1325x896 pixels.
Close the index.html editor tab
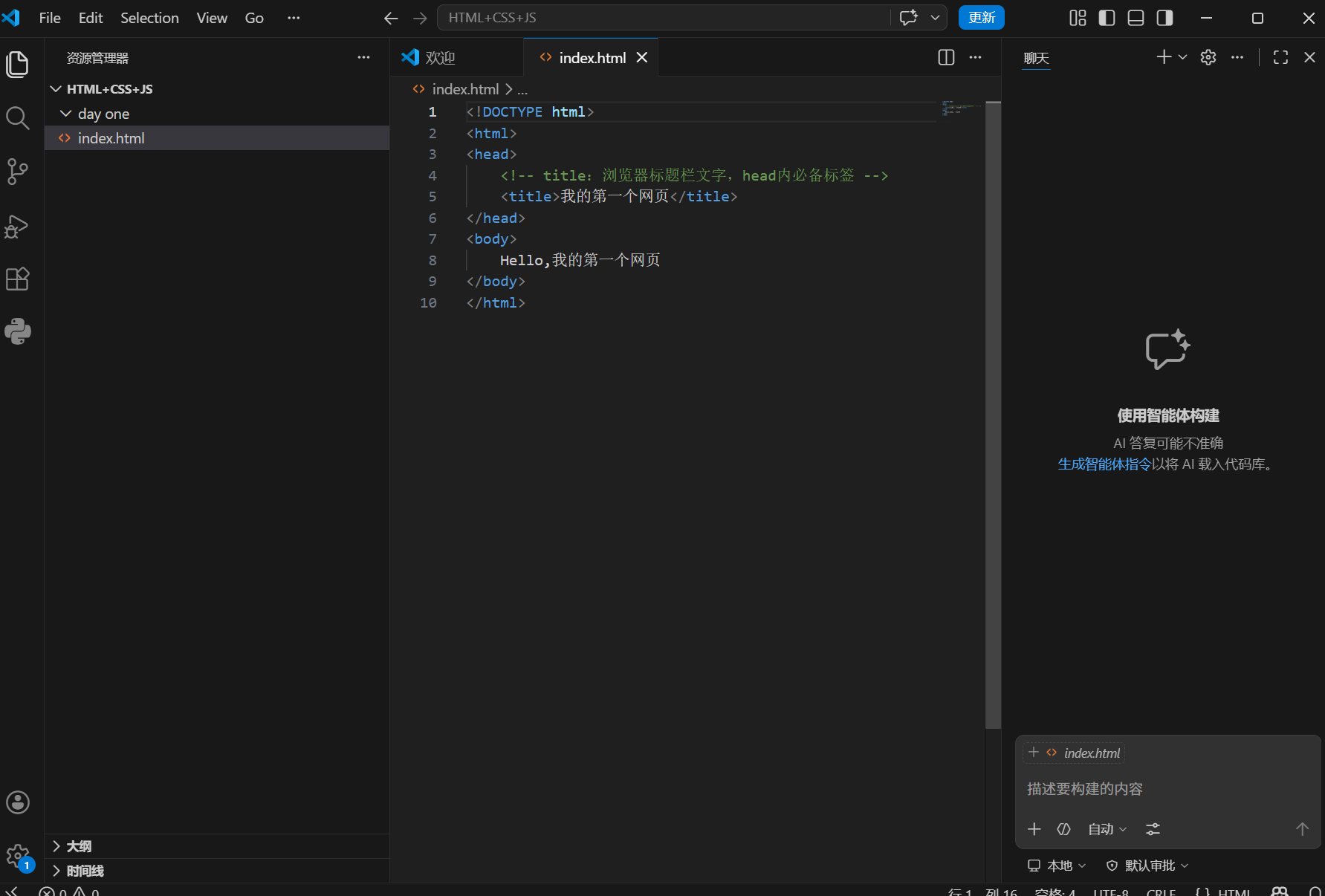coord(642,57)
